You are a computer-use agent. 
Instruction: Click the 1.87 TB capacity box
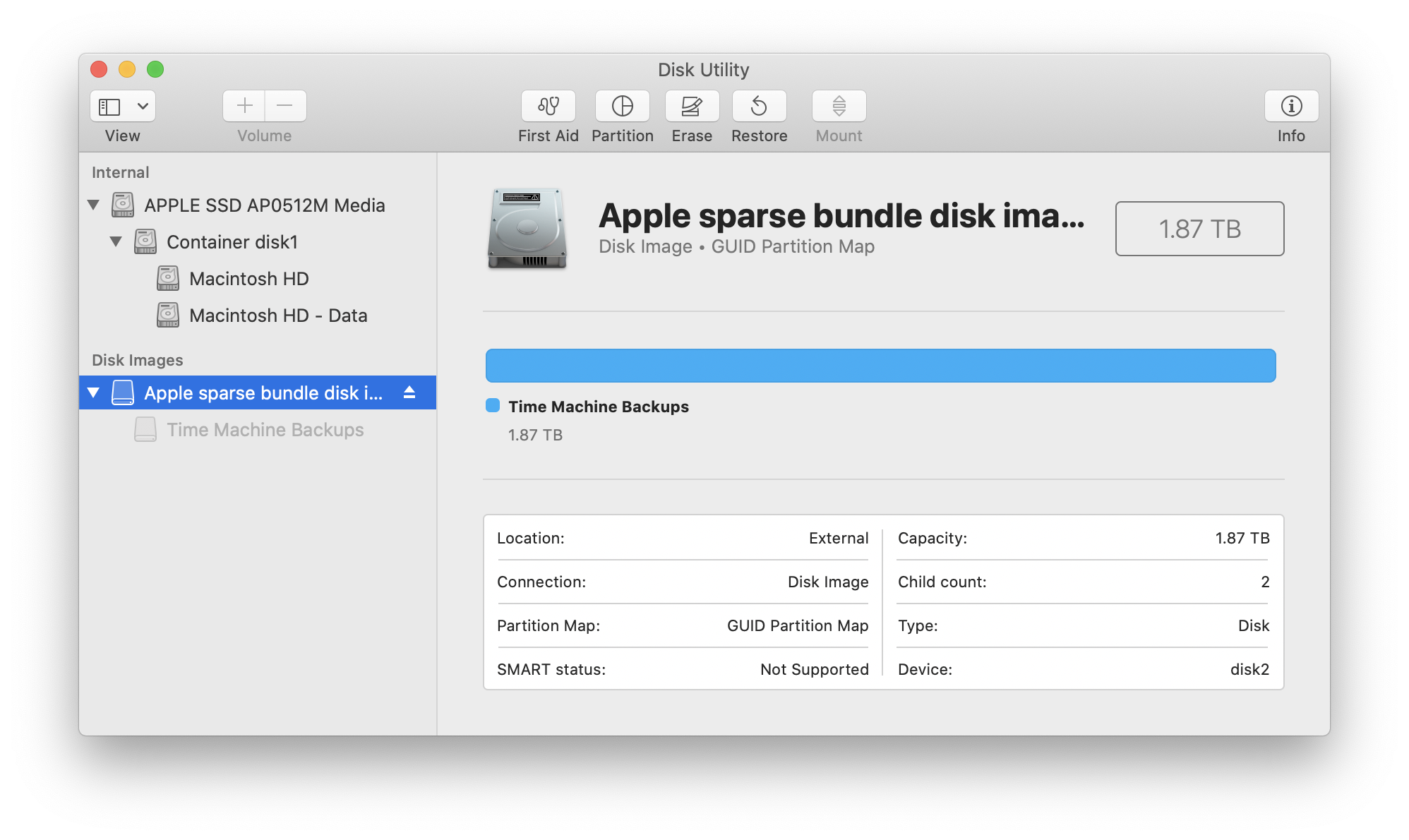pyautogui.click(x=1199, y=229)
